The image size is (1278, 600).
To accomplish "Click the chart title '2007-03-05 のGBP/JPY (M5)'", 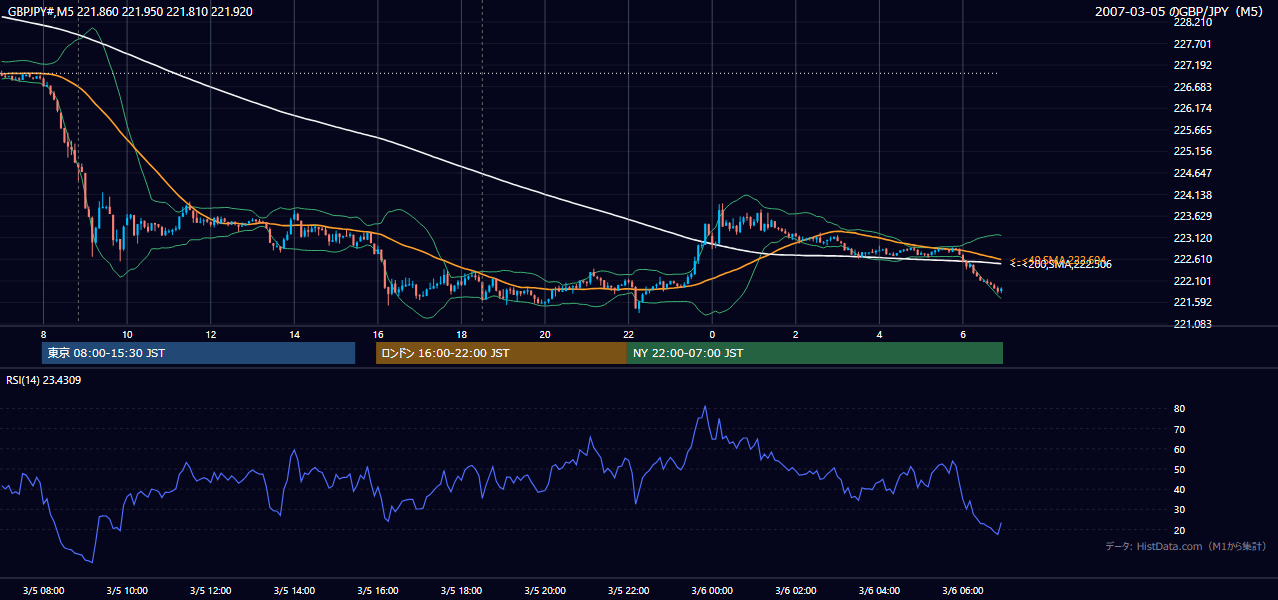I will 1180,11.
